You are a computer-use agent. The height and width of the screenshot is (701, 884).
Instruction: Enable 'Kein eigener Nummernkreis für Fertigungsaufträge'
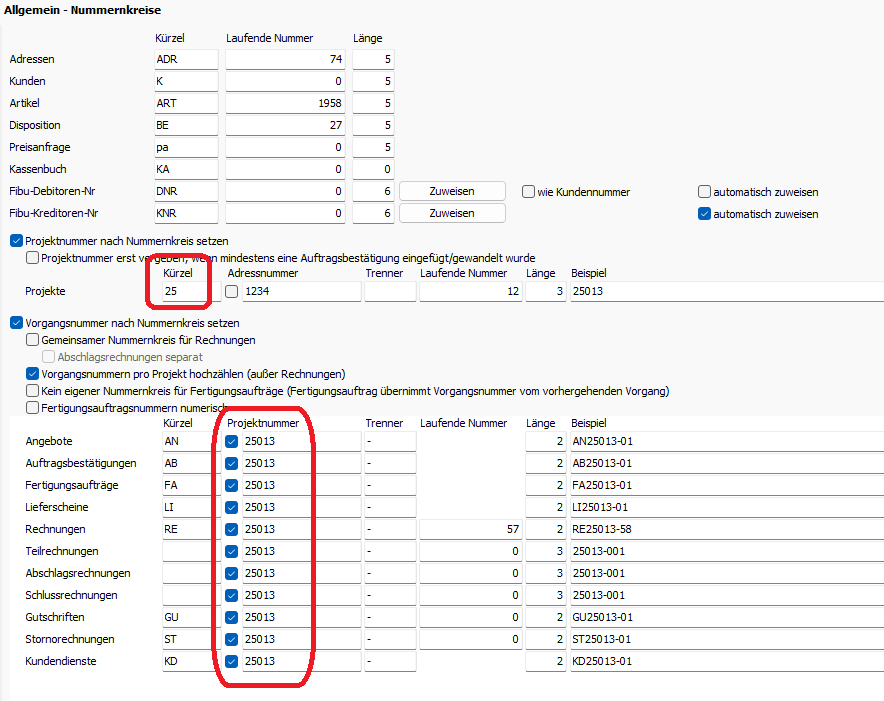click(x=33, y=390)
